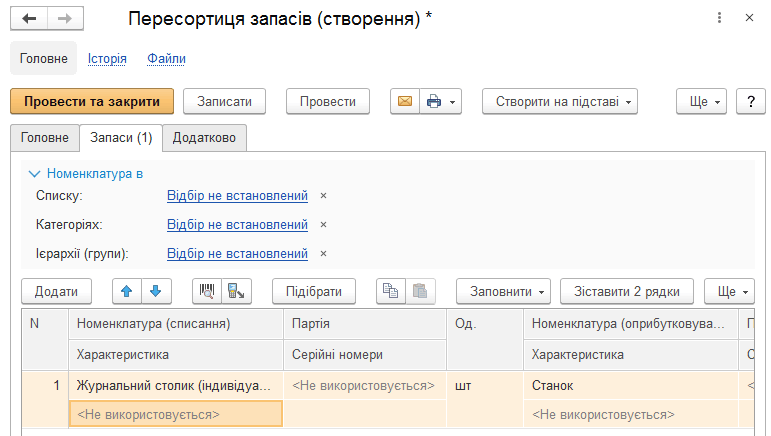
Task: Click Зіставити 2 рядки button
Action: 627,291
